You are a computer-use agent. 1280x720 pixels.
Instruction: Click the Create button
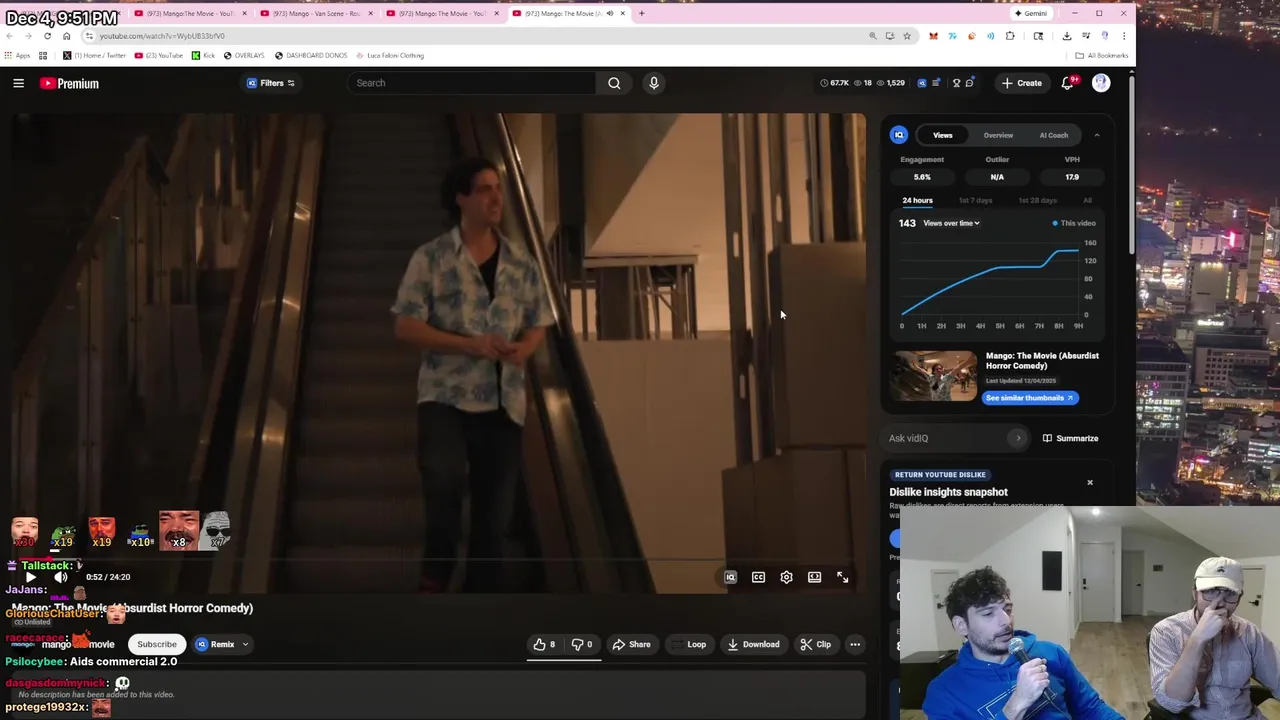1022,83
